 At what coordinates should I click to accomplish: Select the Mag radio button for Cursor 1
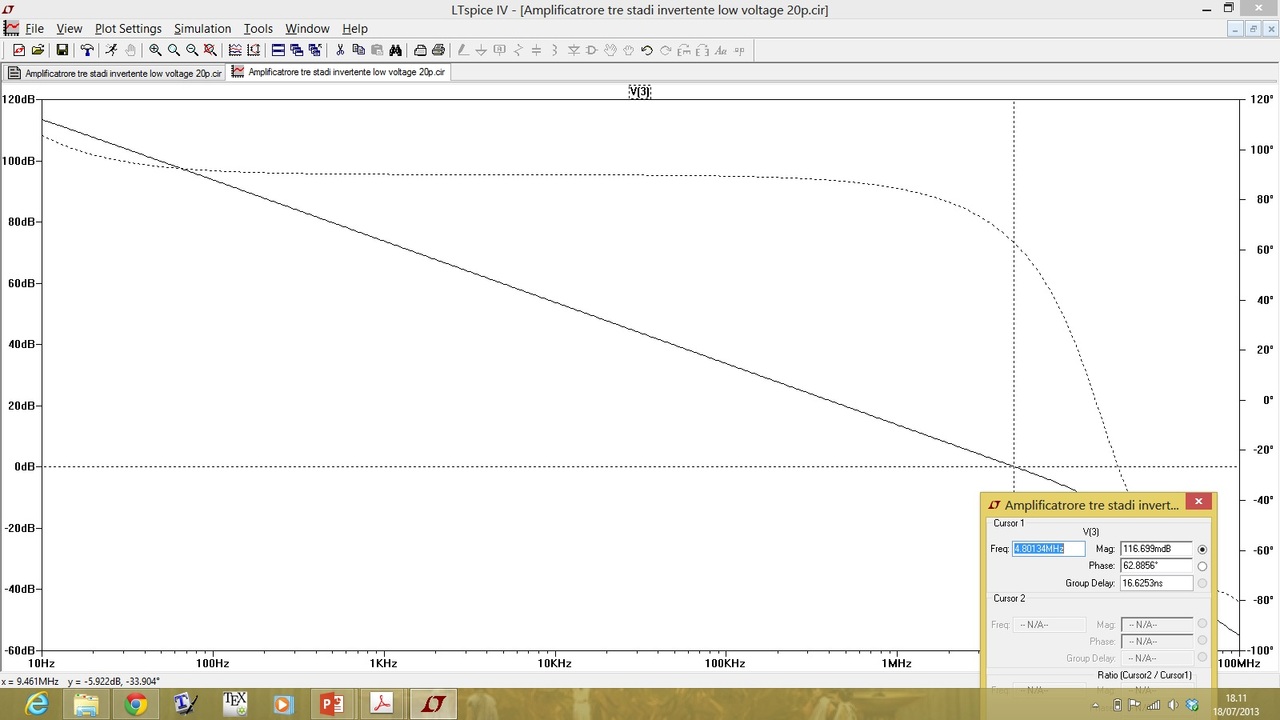(x=1202, y=549)
